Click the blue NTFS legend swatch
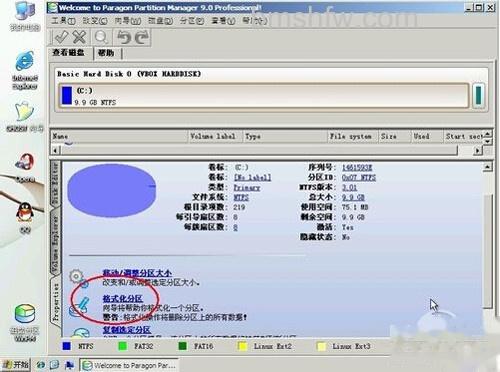Screen dimensions: 500x372 66,346
